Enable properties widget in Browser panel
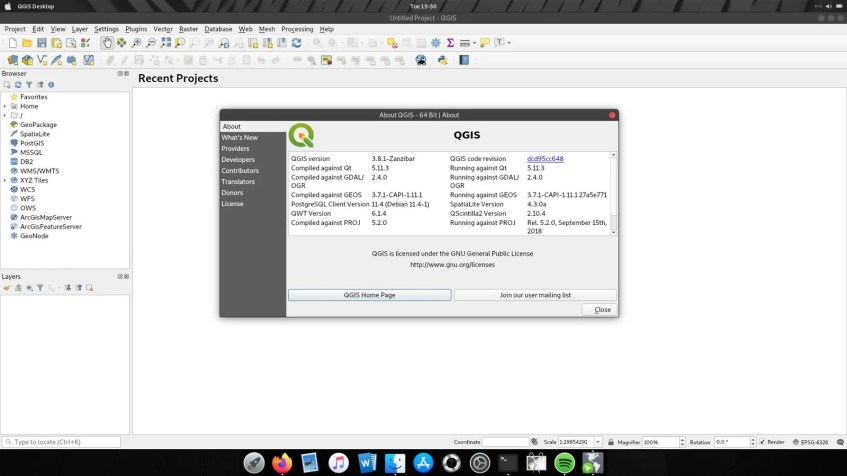The image size is (847, 476). tap(51, 85)
